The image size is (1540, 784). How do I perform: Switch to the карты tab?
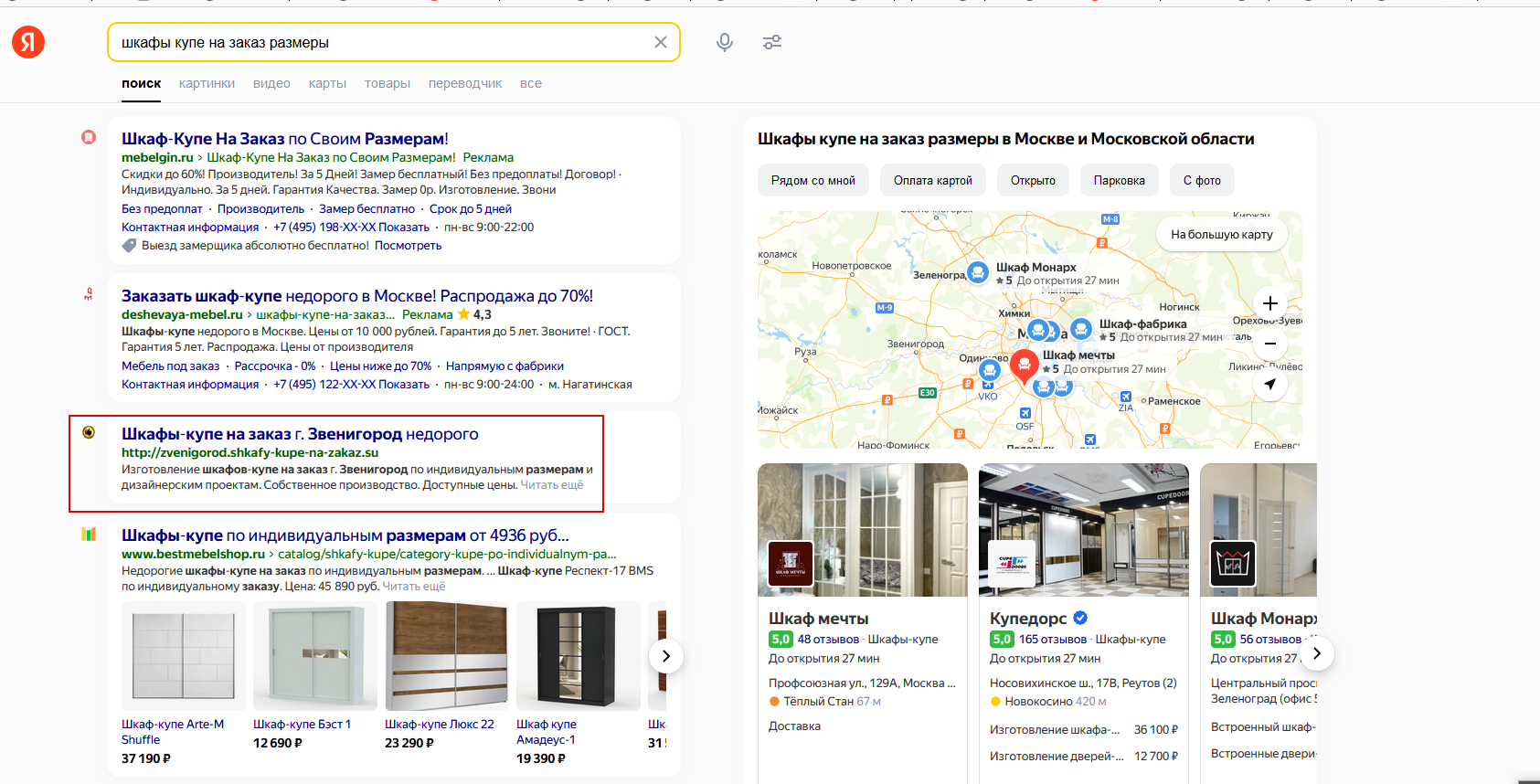click(327, 83)
